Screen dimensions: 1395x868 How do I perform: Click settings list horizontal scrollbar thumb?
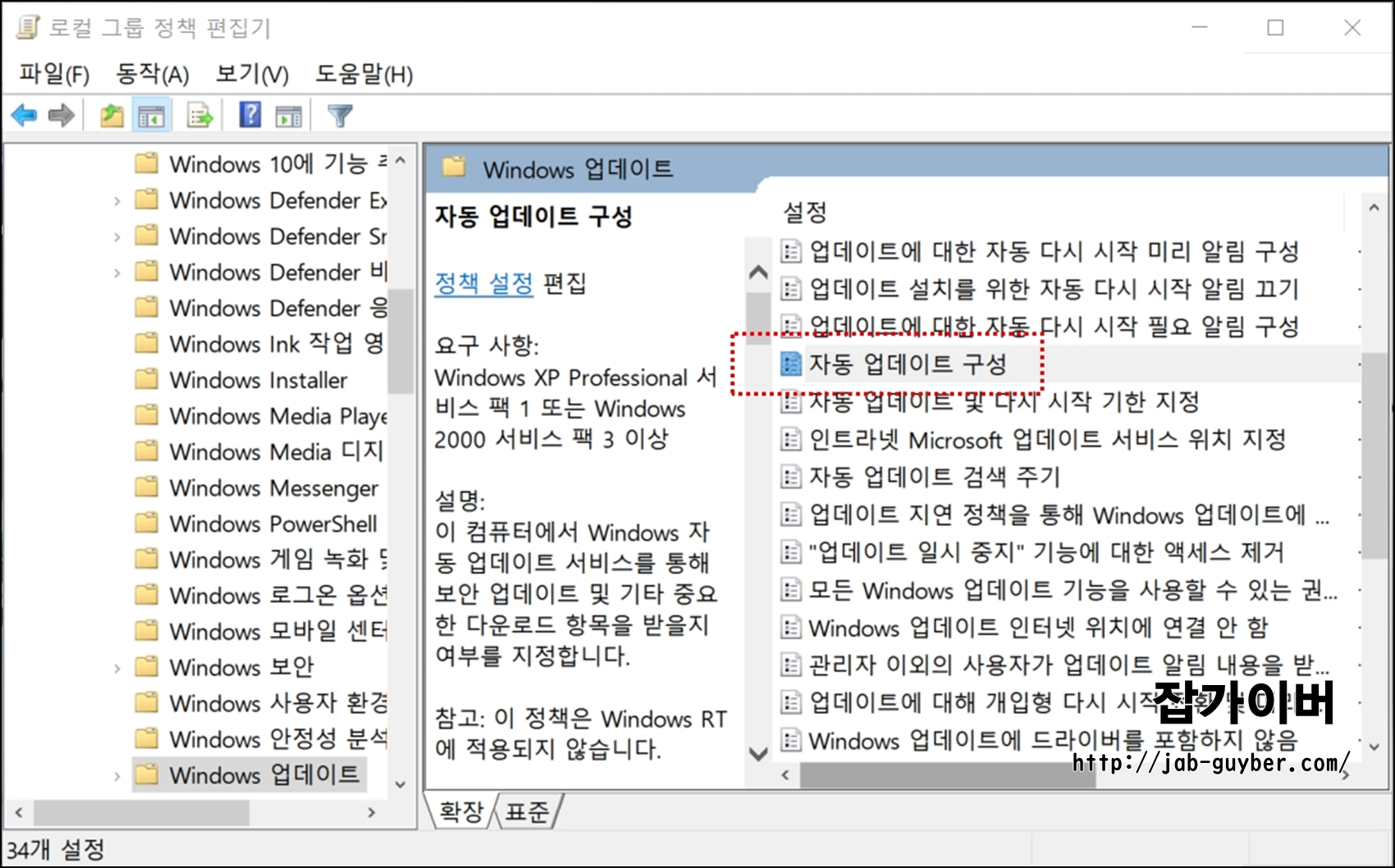click(x=948, y=774)
